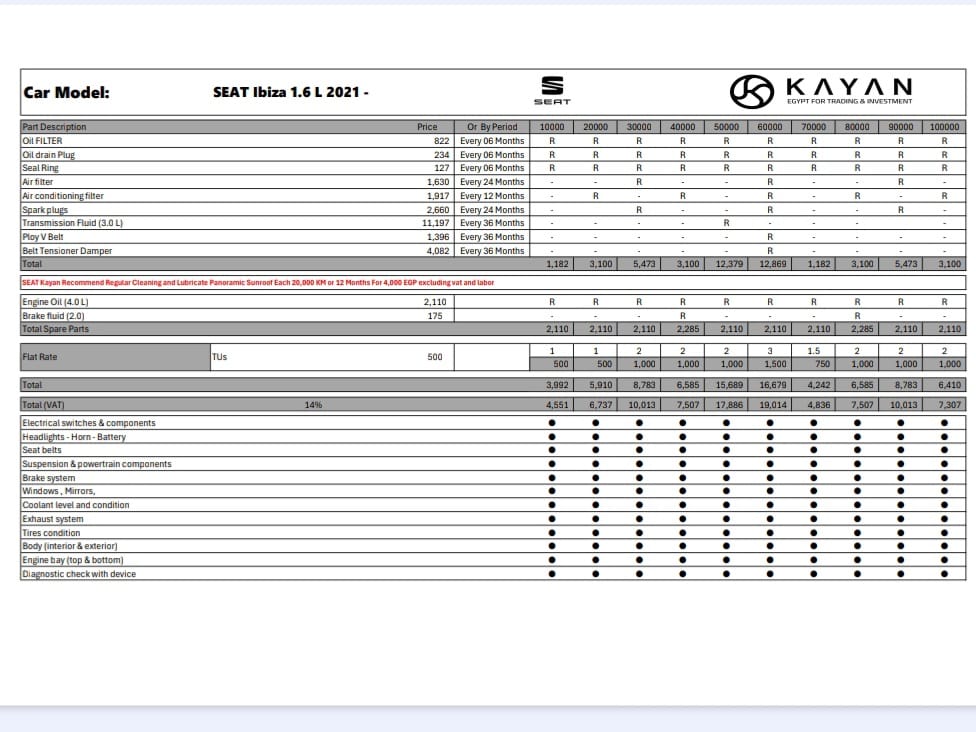Click the red sunroof cleaning recommendation note

coord(258,283)
